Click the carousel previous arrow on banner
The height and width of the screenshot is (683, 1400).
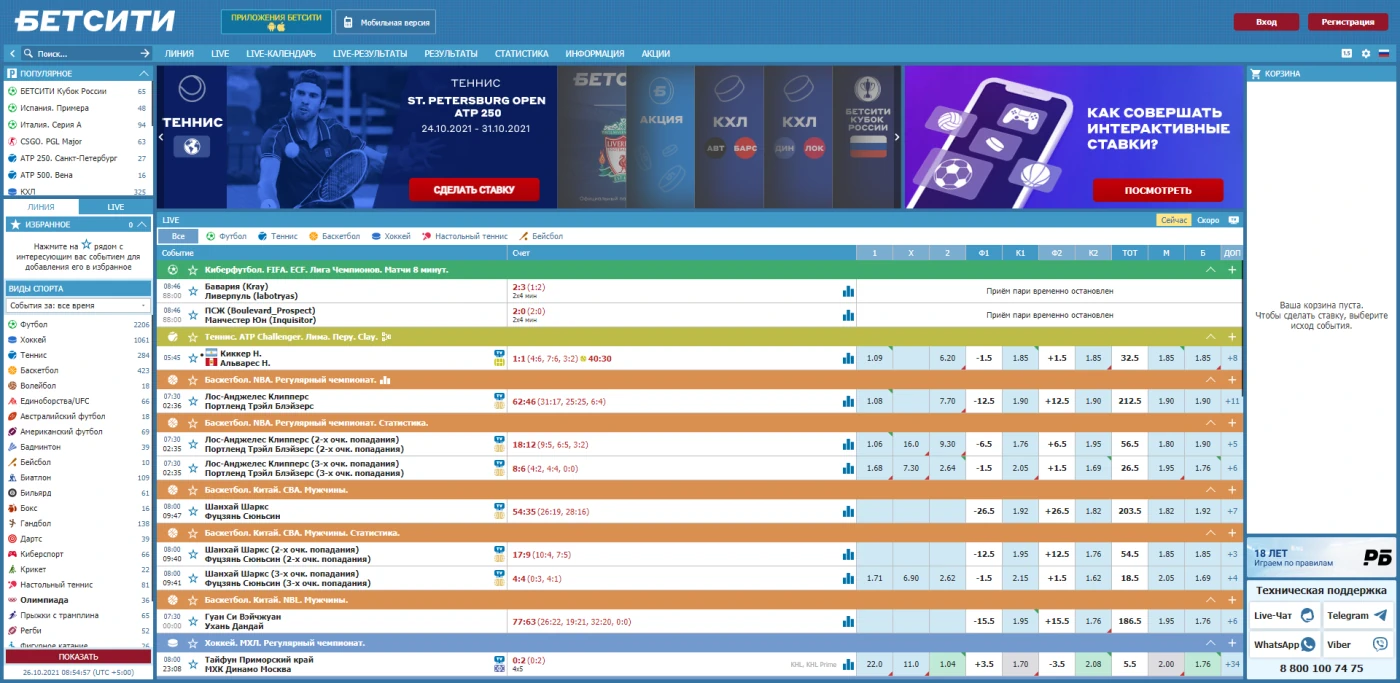tap(162, 138)
